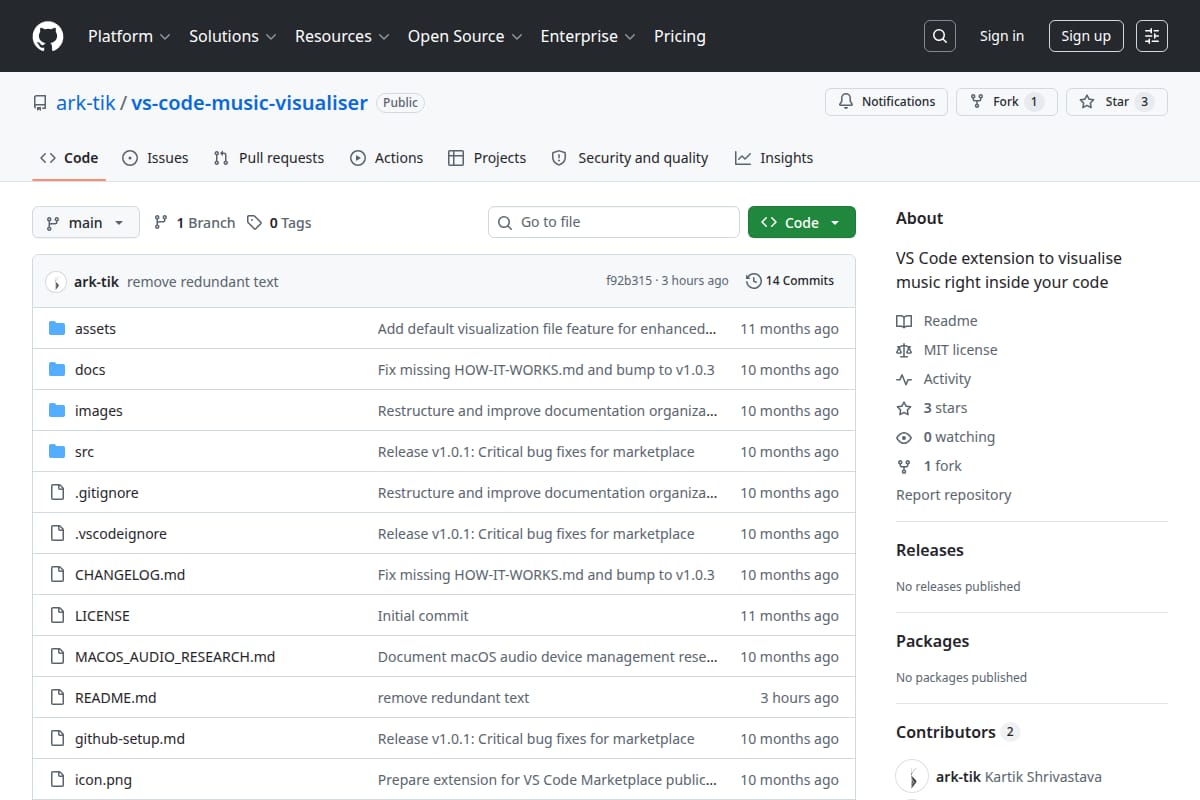
Task: Switch to the Issues tab
Action: click(x=155, y=158)
